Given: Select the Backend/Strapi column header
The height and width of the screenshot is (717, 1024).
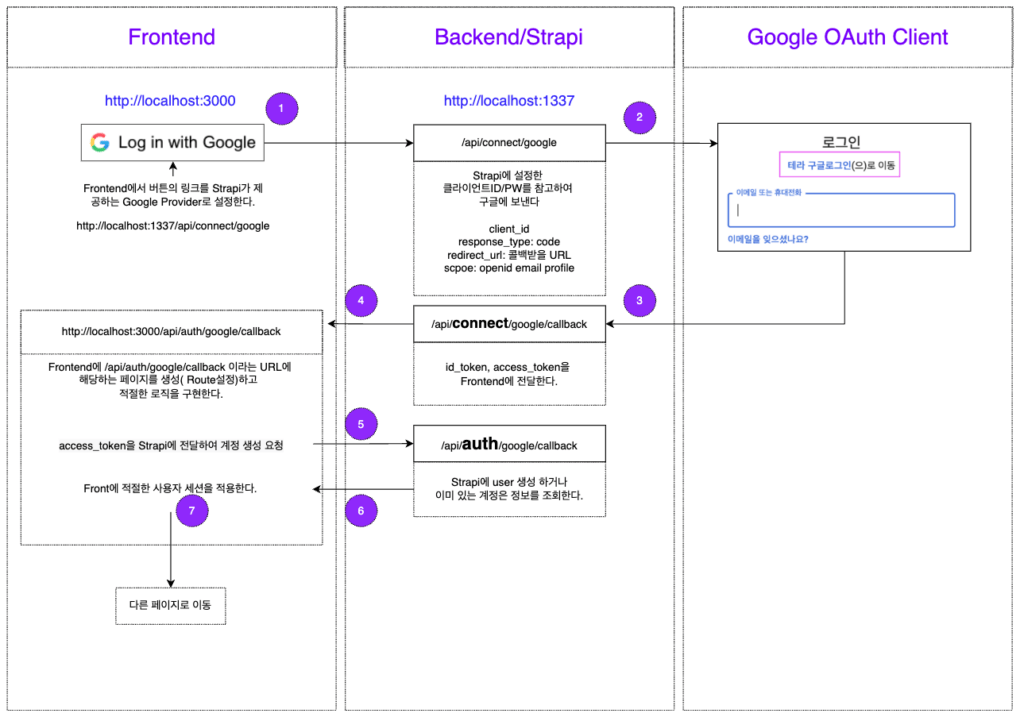Looking at the screenshot, I should tap(508, 38).
